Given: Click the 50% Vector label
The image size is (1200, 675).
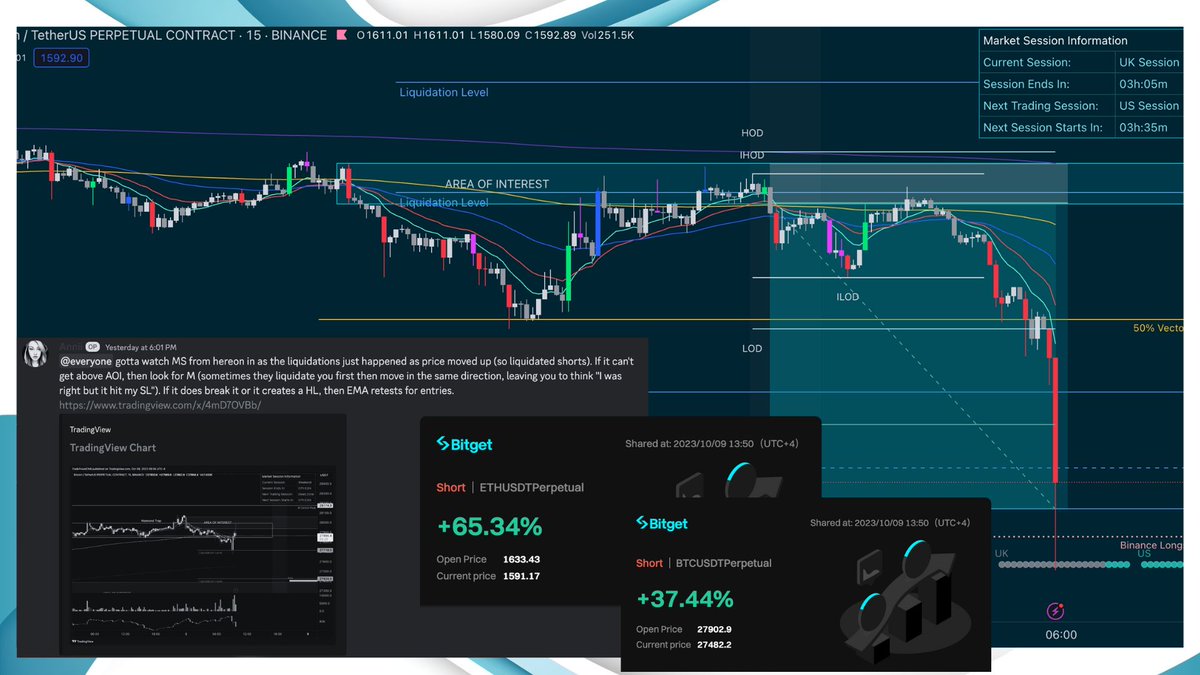Looking at the screenshot, I should 1158,328.
